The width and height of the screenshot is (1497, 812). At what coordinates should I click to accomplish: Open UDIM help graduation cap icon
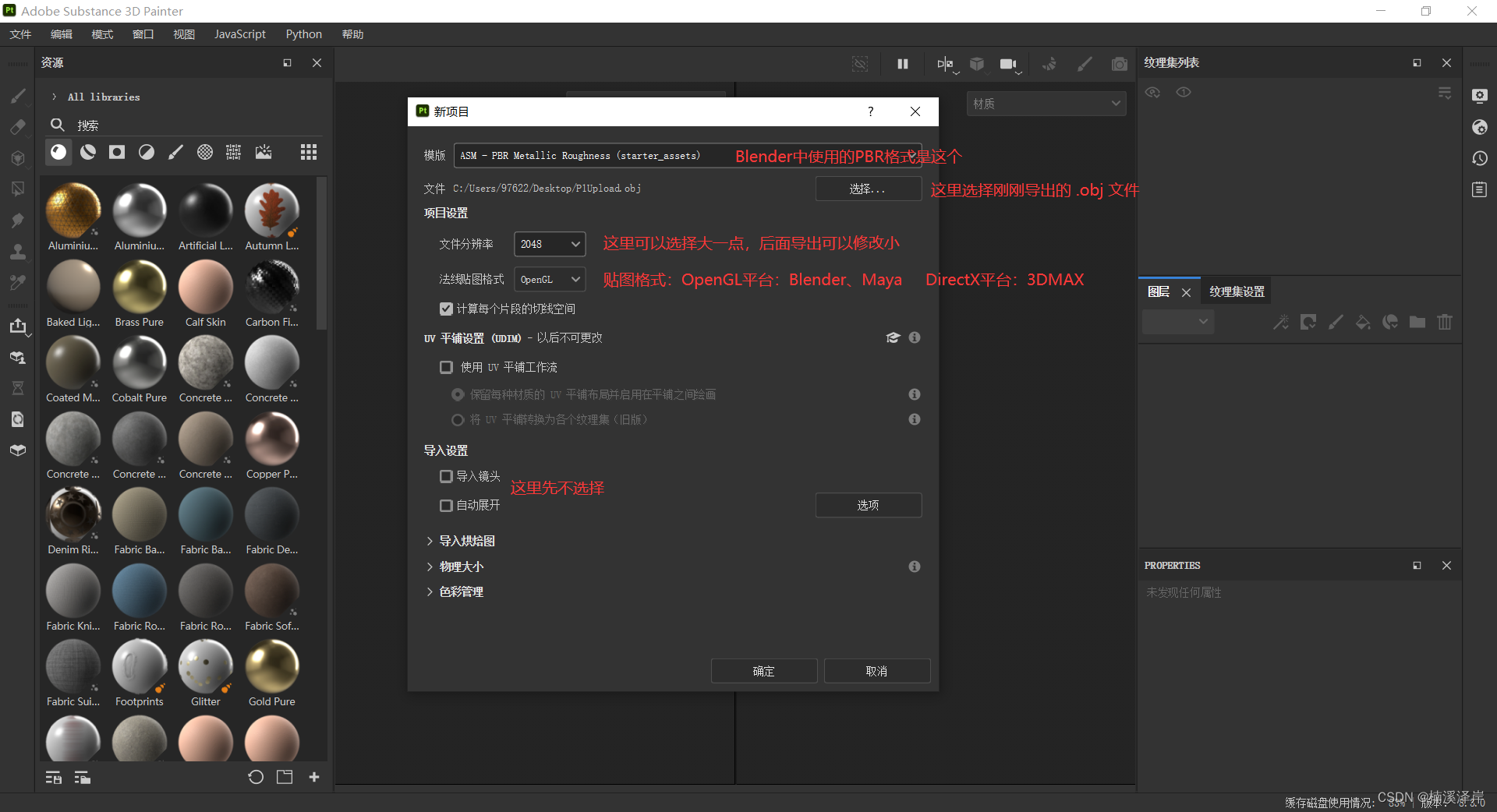point(893,337)
